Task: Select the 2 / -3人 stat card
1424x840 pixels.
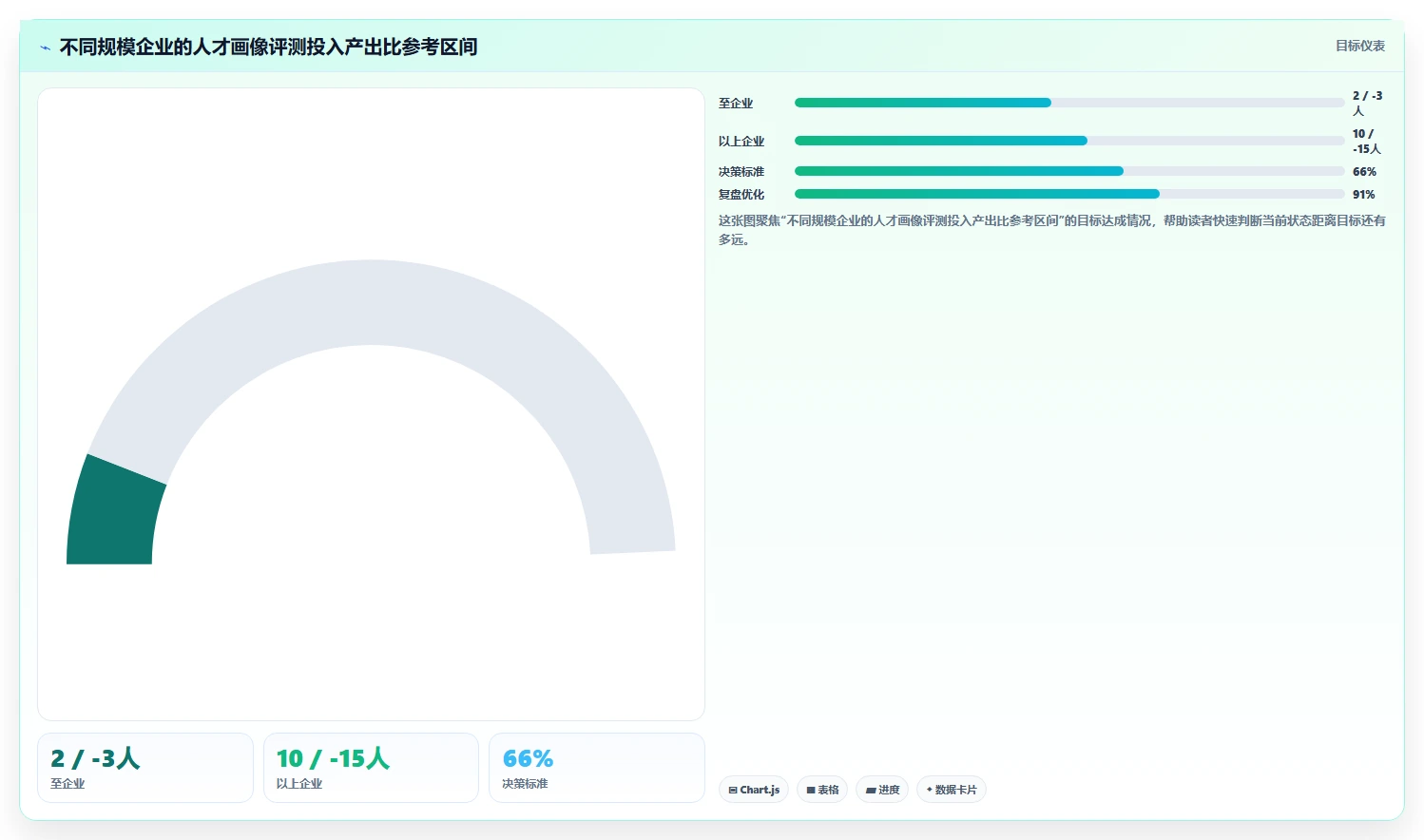Action: pyautogui.click(x=145, y=768)
